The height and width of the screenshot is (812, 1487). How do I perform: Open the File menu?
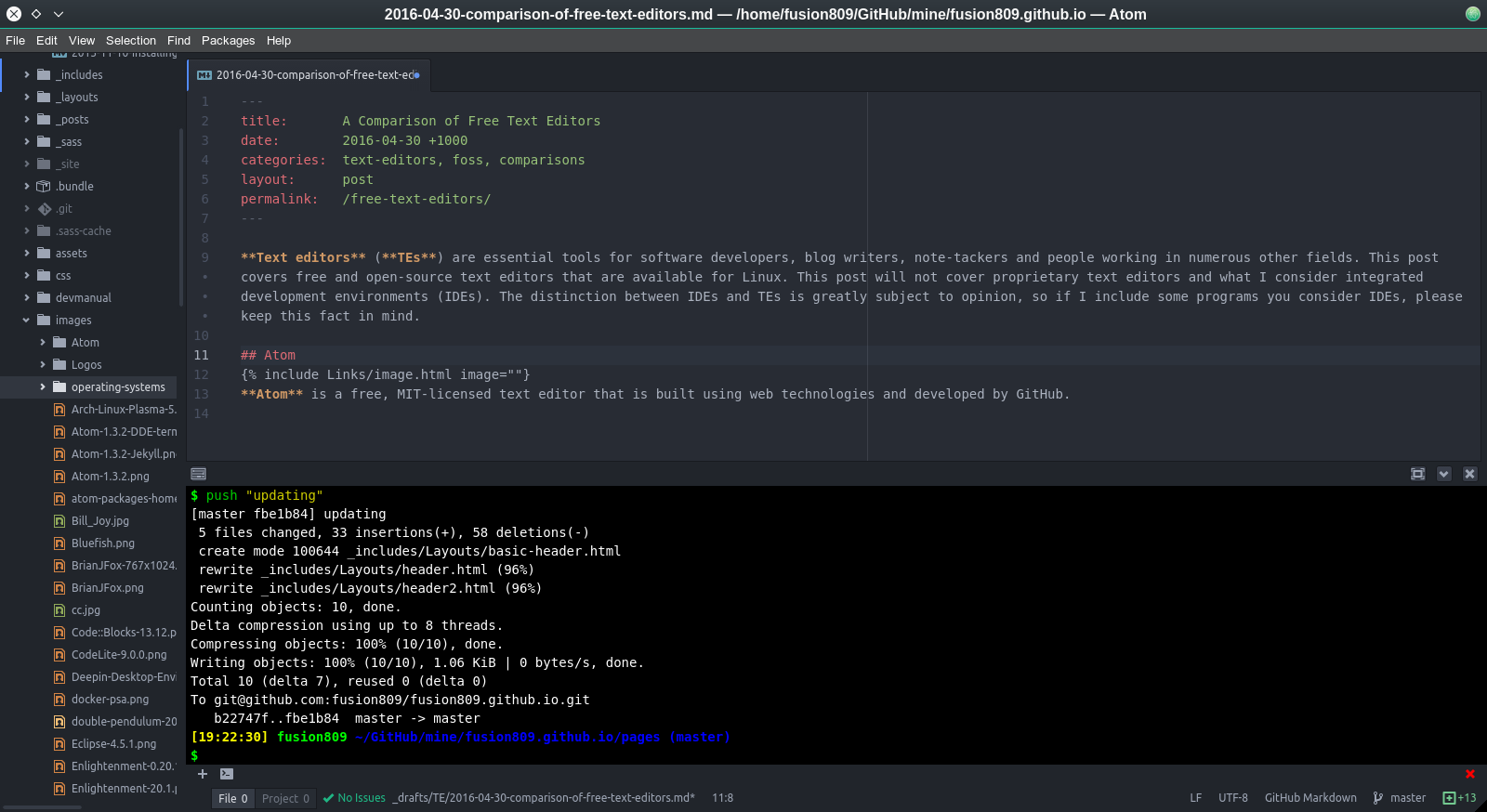coord(16,40)
